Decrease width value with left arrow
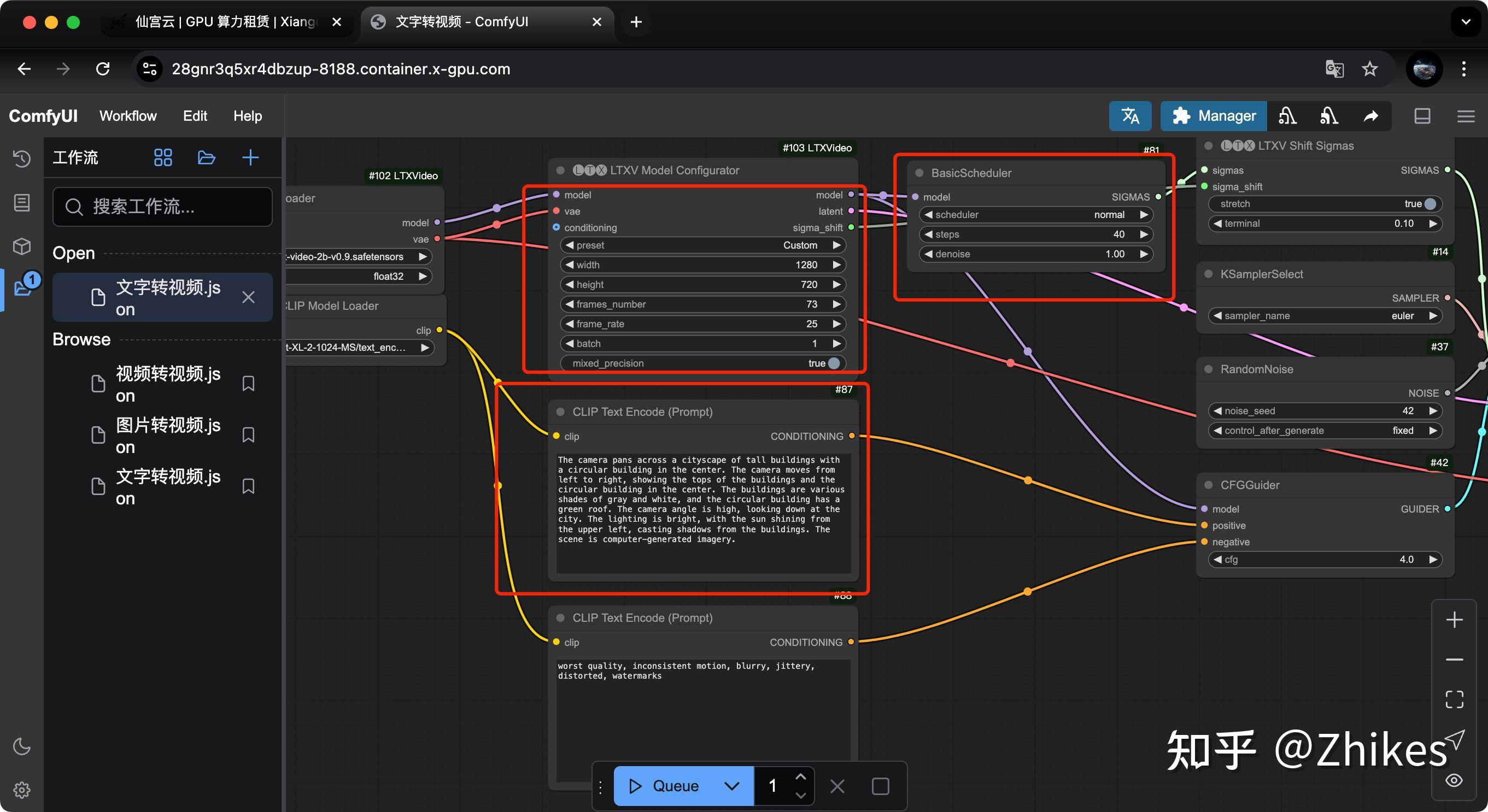The image size is (1488, 812). (570, 265)
